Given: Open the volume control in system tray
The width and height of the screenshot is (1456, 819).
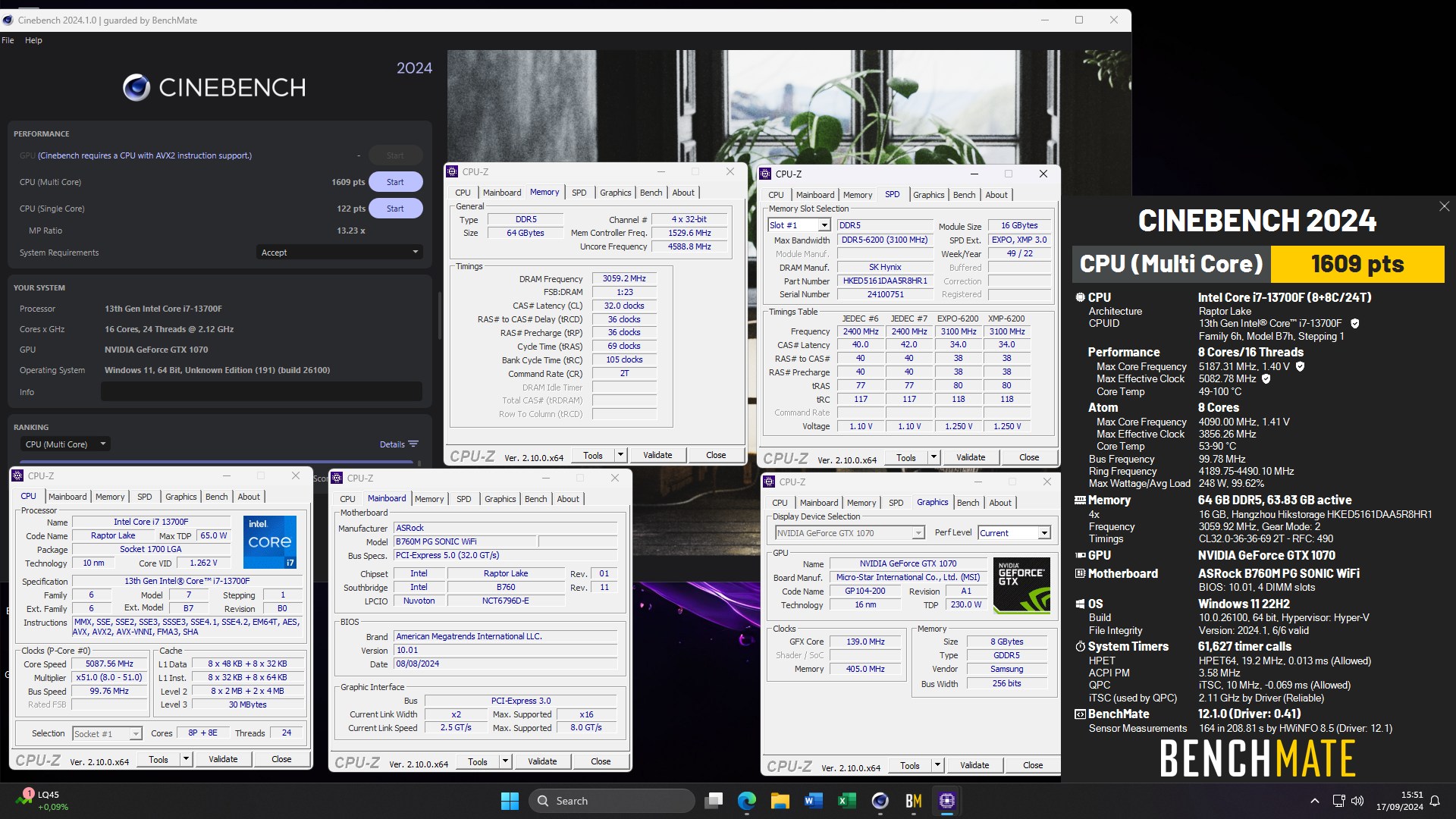Looking at the screenshot, I should coord(1357,801).
